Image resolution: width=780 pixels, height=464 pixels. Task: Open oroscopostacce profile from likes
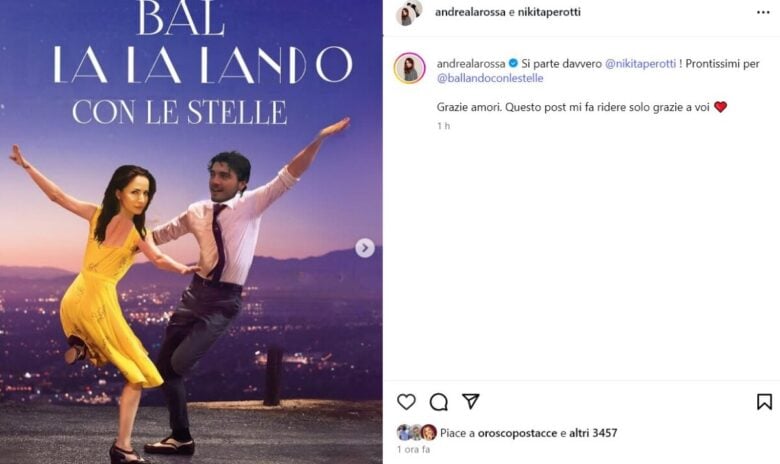(x=517, y=433)
